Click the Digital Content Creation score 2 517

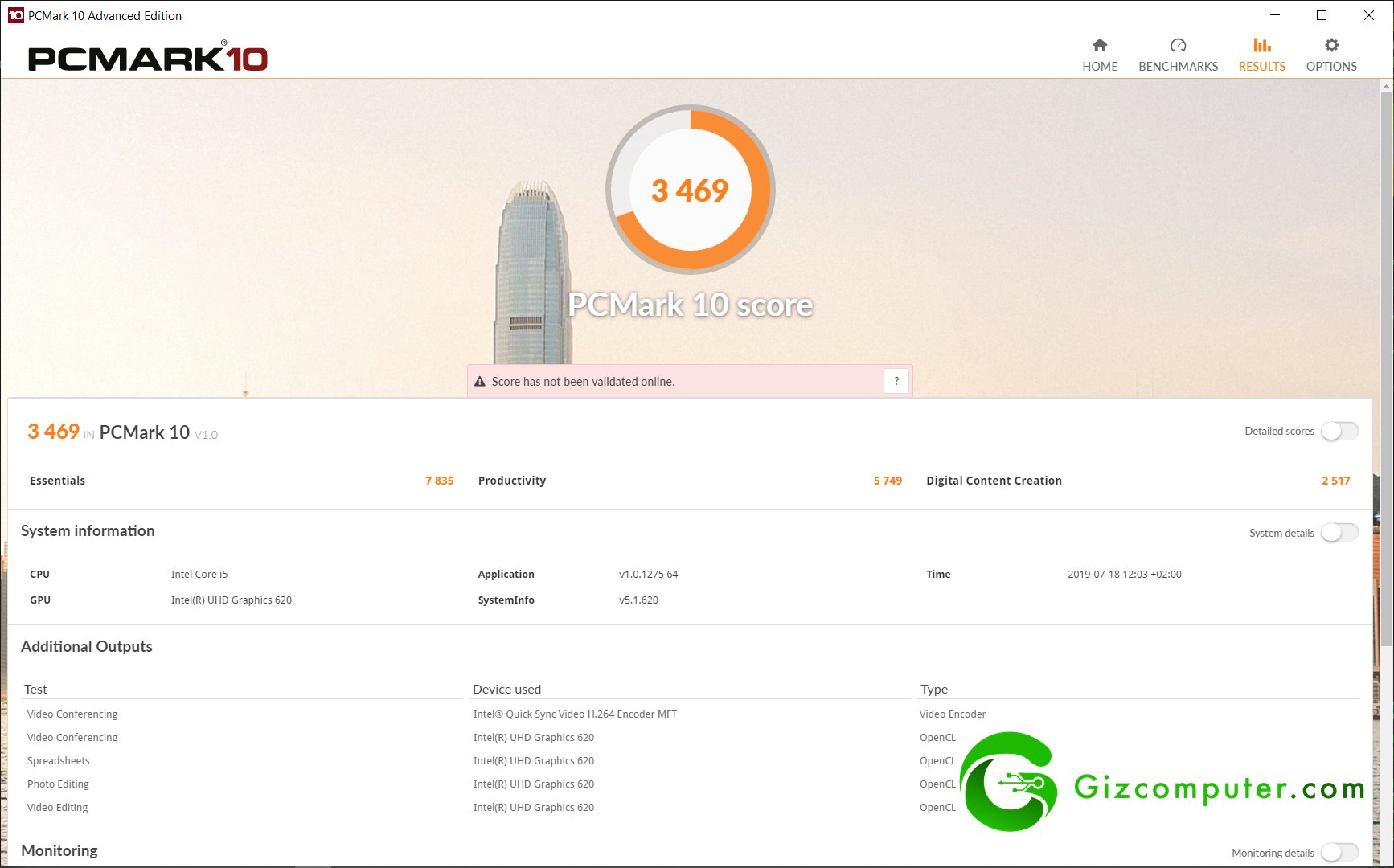coord(1335,481)
